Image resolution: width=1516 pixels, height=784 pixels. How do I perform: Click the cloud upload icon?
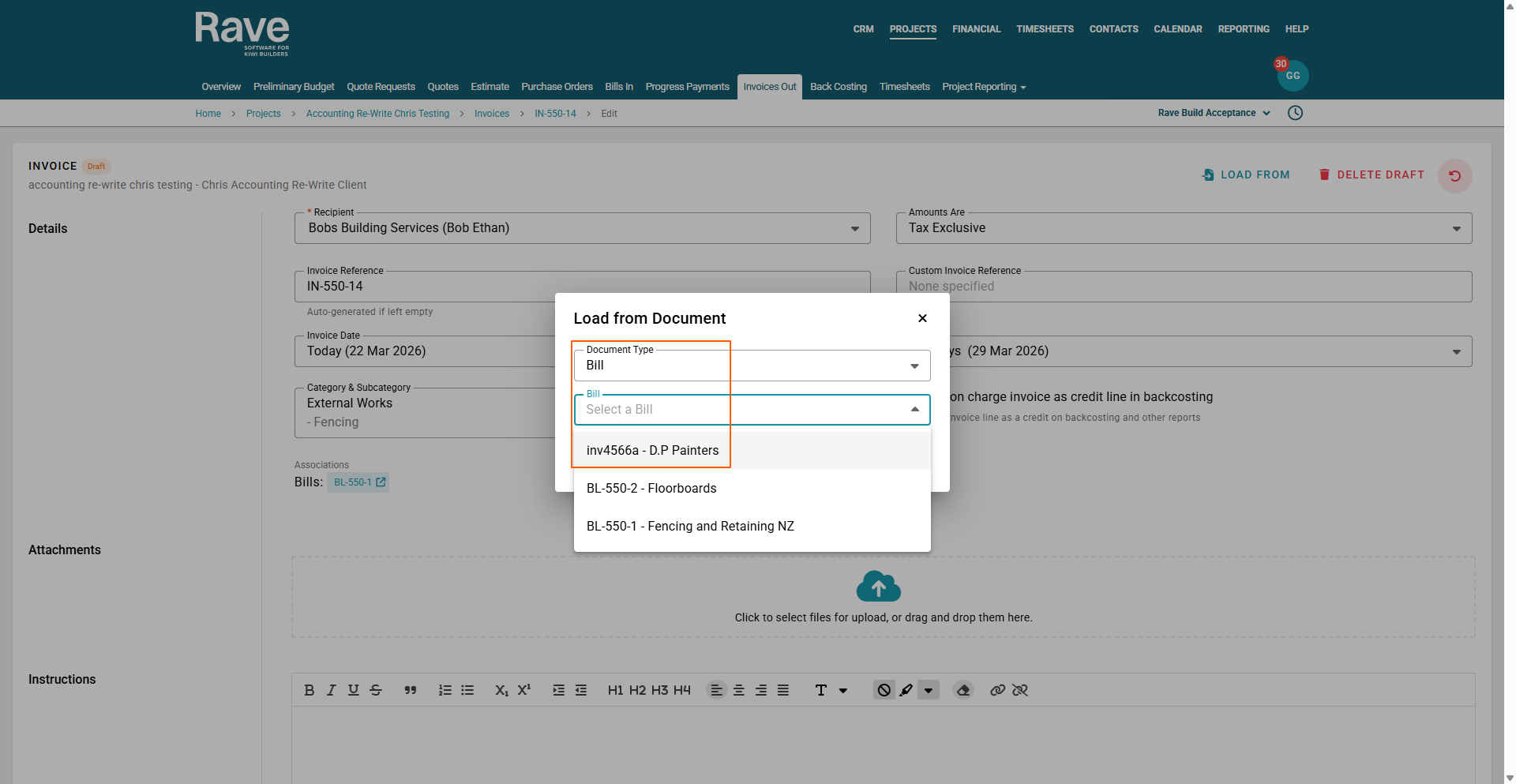[x=878, y=587]
